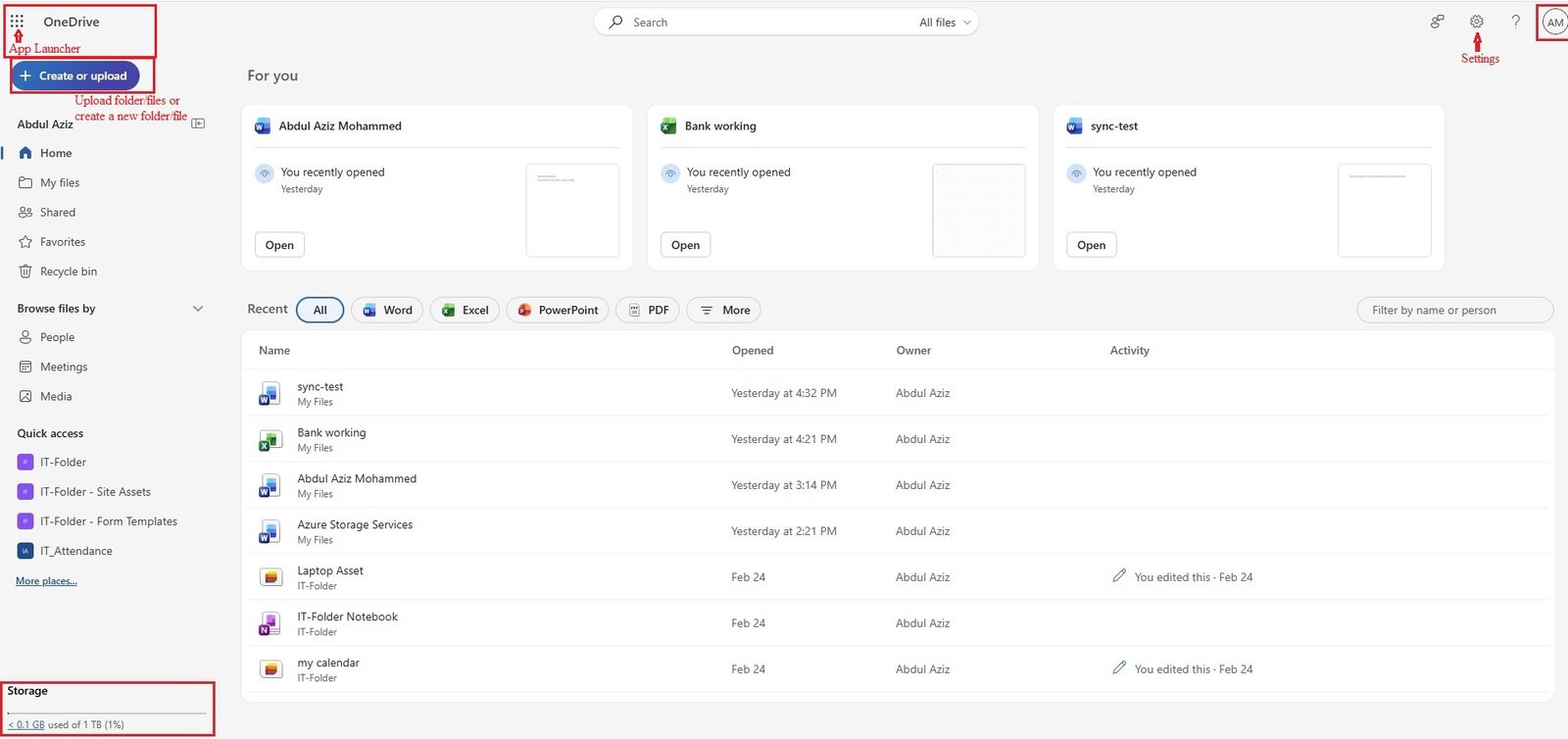Open the All files search scope dropdown
1568x739 pixels.
(x=945, y=23)
